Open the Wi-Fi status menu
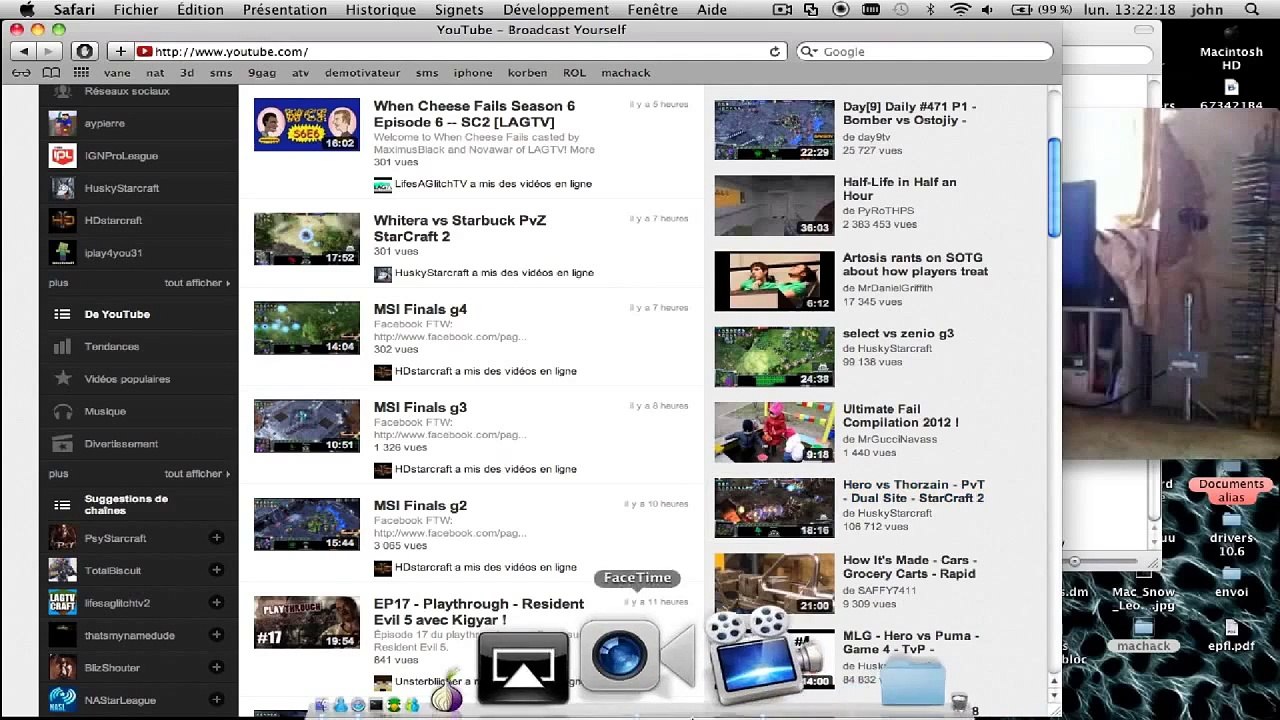 click(x=961, y=10)
